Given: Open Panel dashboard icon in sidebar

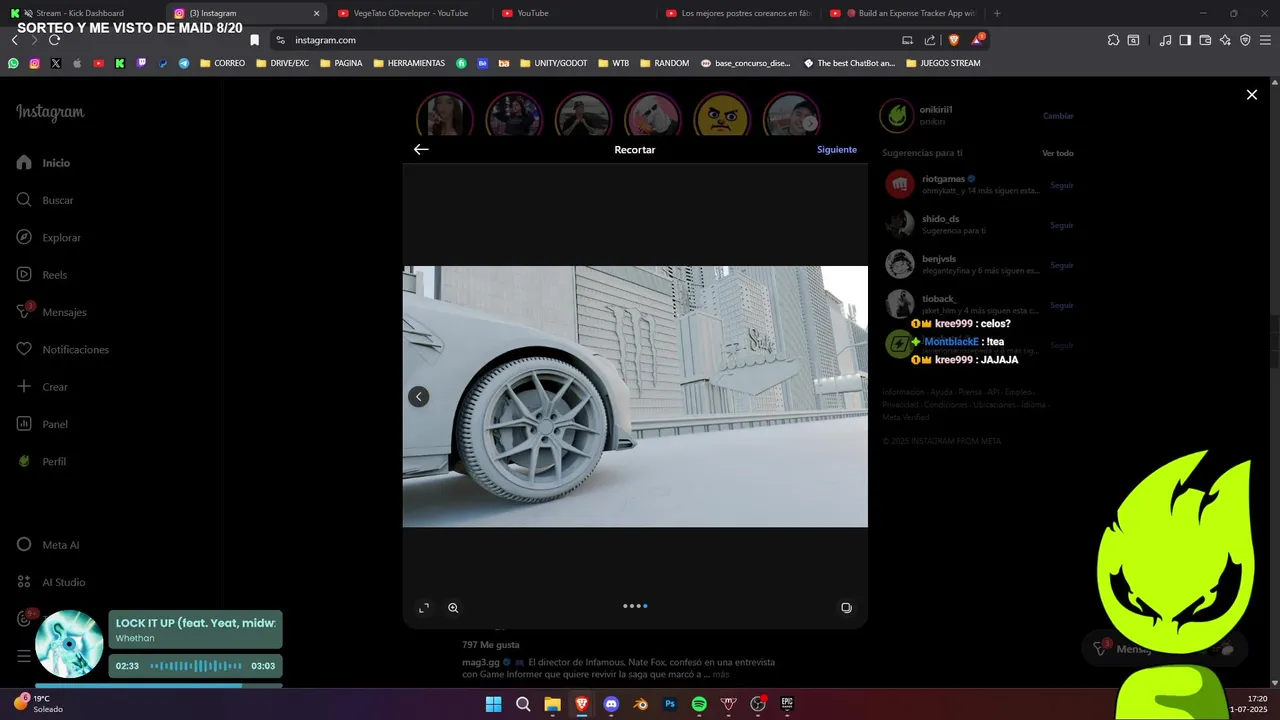Looking at the screenshot, I should [x=25, y=424].
